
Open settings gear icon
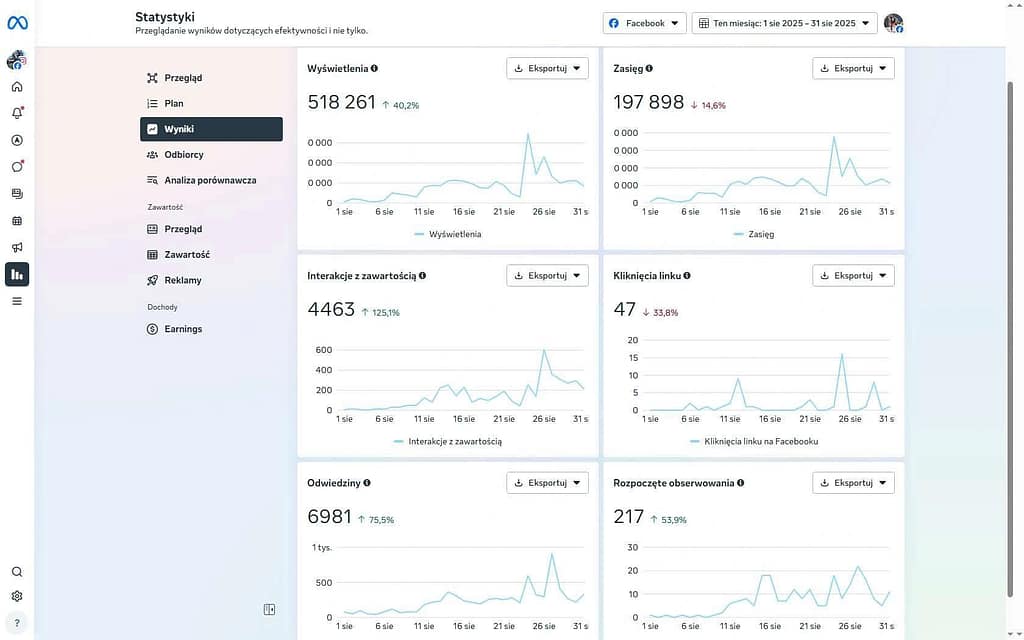point(17,597)
